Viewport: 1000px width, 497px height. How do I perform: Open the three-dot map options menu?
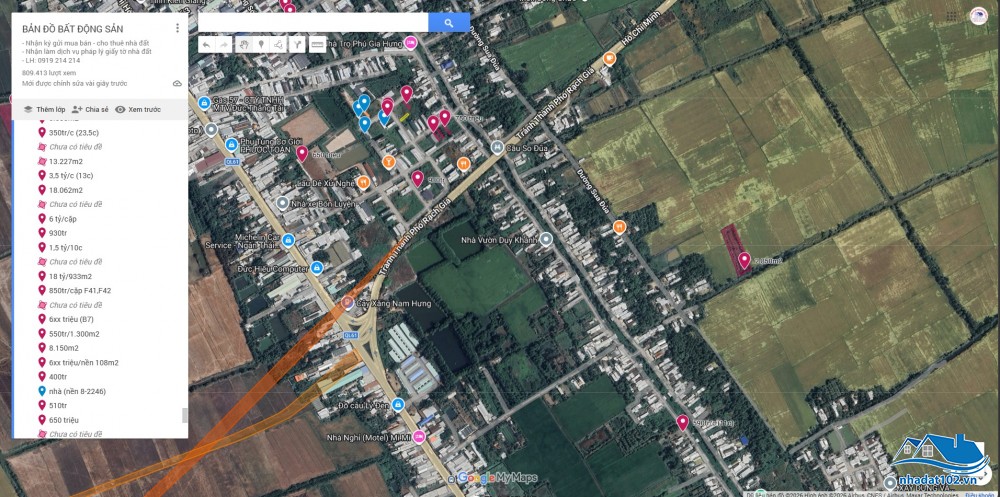[x=177, y=28]
